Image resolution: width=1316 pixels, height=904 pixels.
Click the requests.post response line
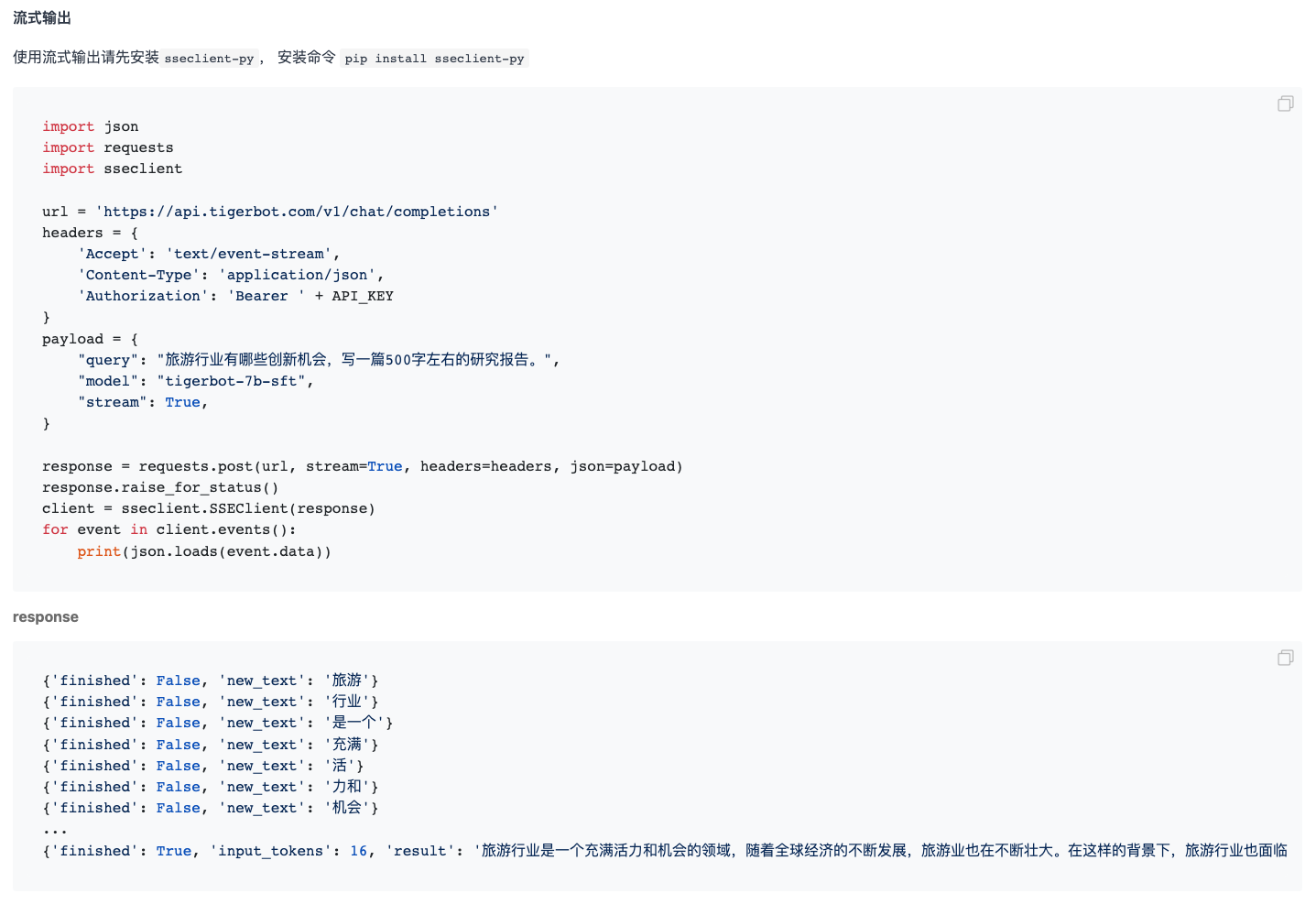[362, 466]
